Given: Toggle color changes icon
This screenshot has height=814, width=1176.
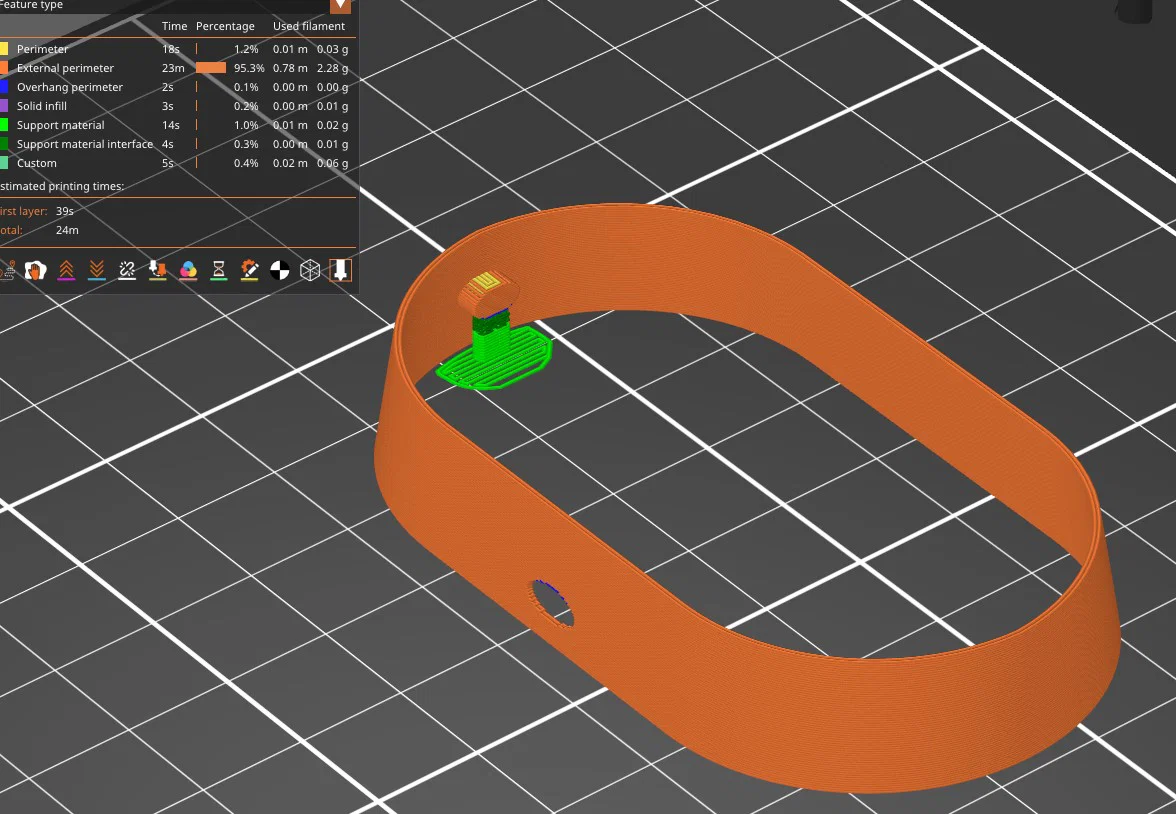Looking at the screenshot, I should [x=188, y=270].
